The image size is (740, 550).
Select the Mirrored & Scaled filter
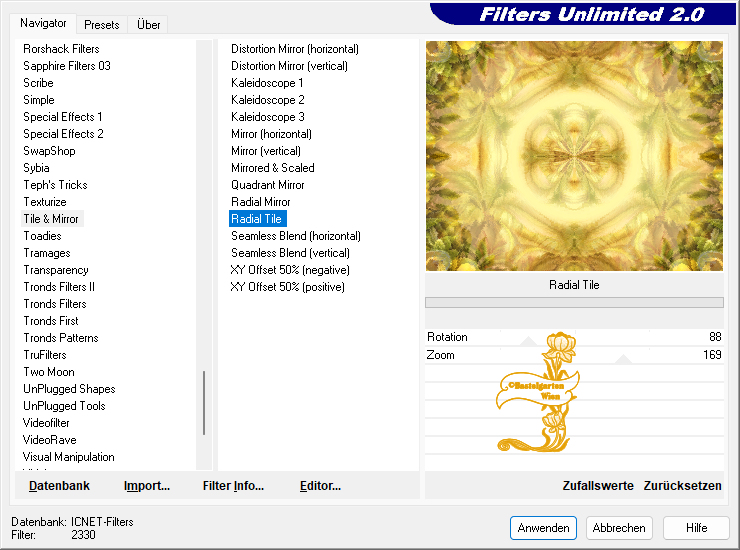(272, 168)
